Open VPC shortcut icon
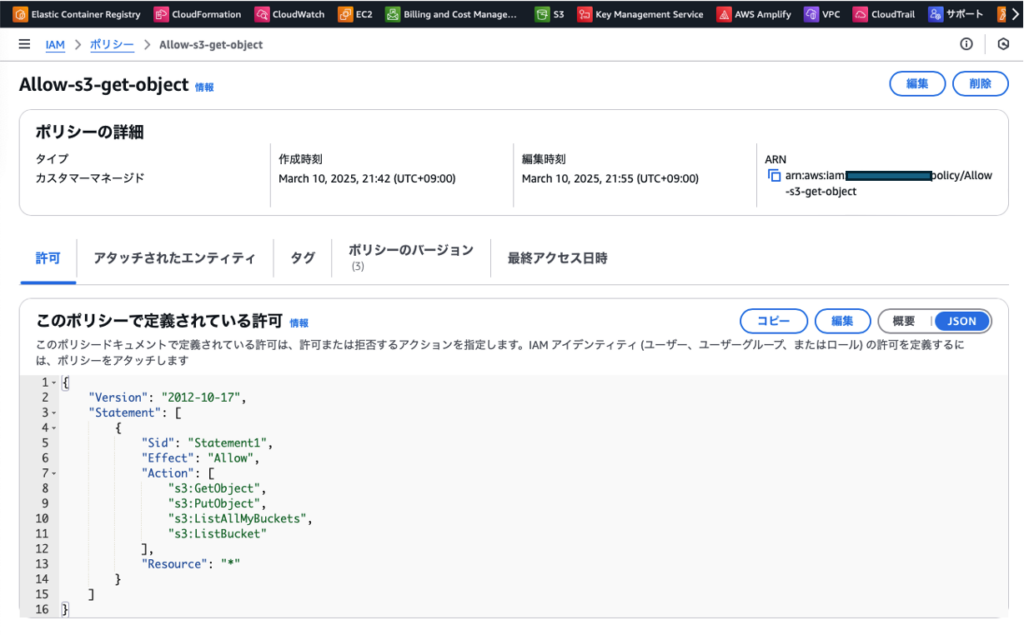The width and height of the screenshot is (1024, 635). coord(810,14)
